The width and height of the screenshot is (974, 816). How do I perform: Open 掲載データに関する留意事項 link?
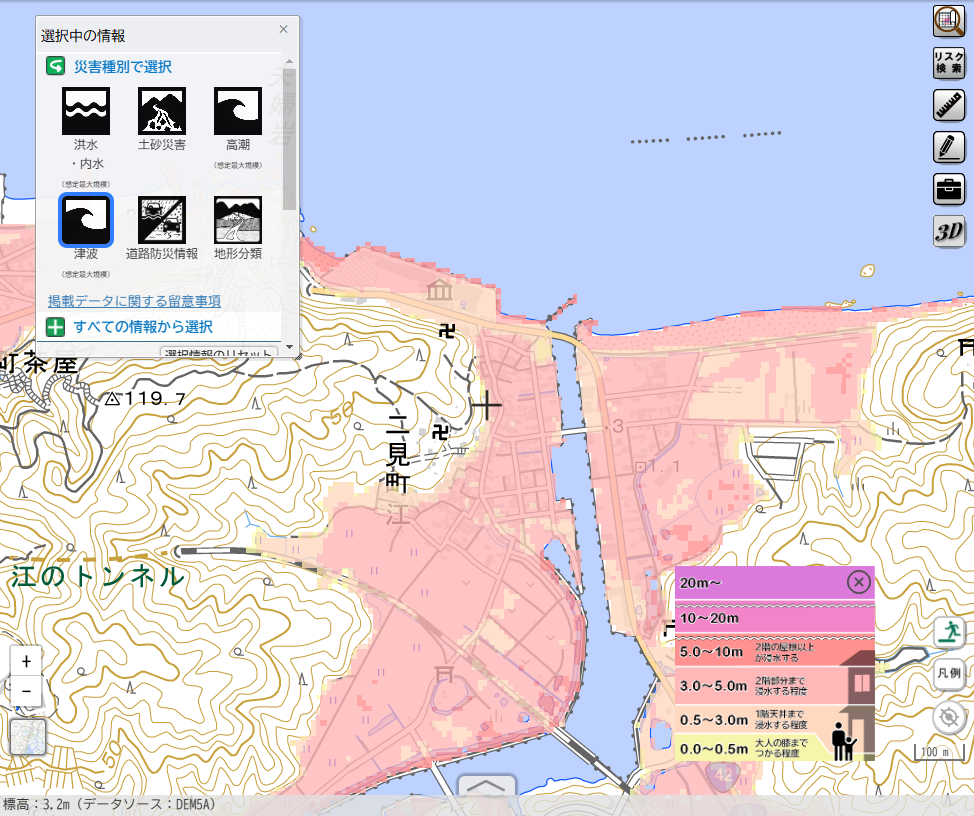[134, 301]
